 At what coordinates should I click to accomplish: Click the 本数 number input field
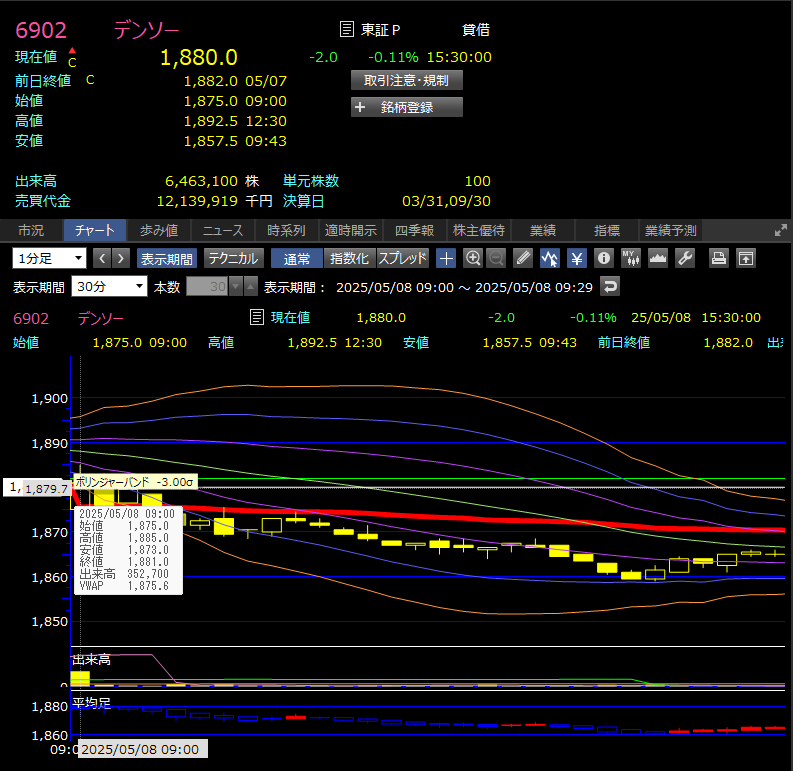[207, 287]
